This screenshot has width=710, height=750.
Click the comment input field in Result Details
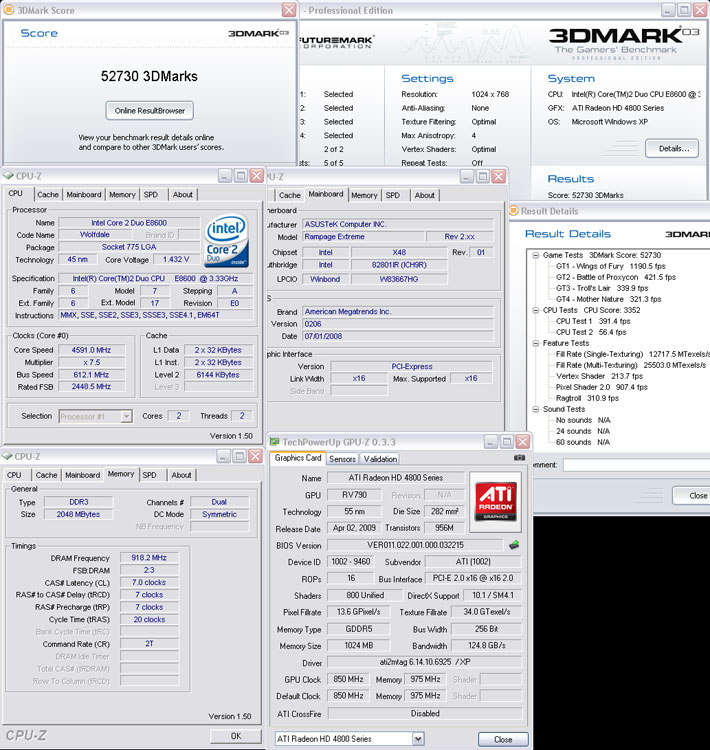coord(636,465)
